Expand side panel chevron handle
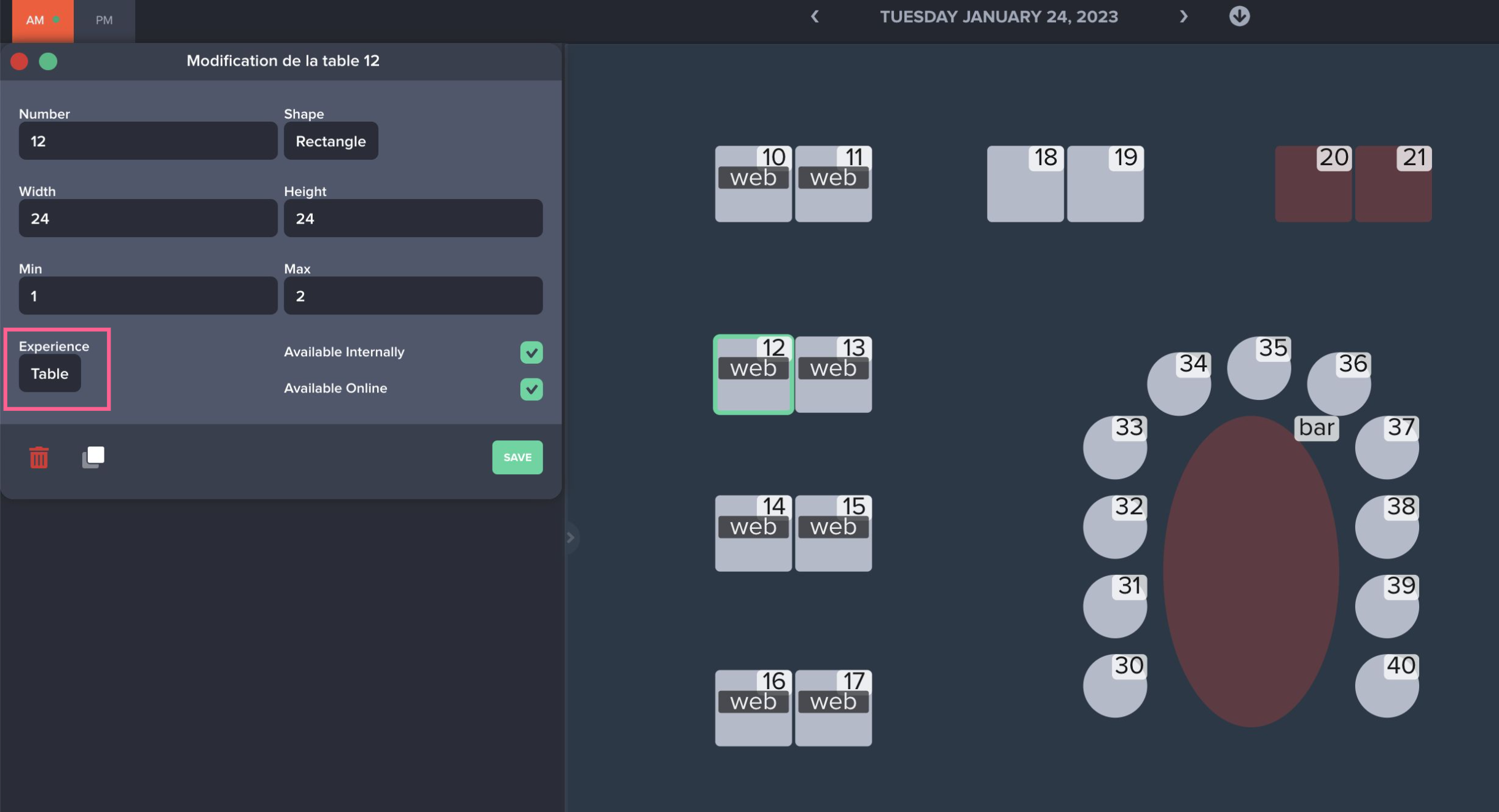The image size is (1499, 812). (x=570, y=538)
